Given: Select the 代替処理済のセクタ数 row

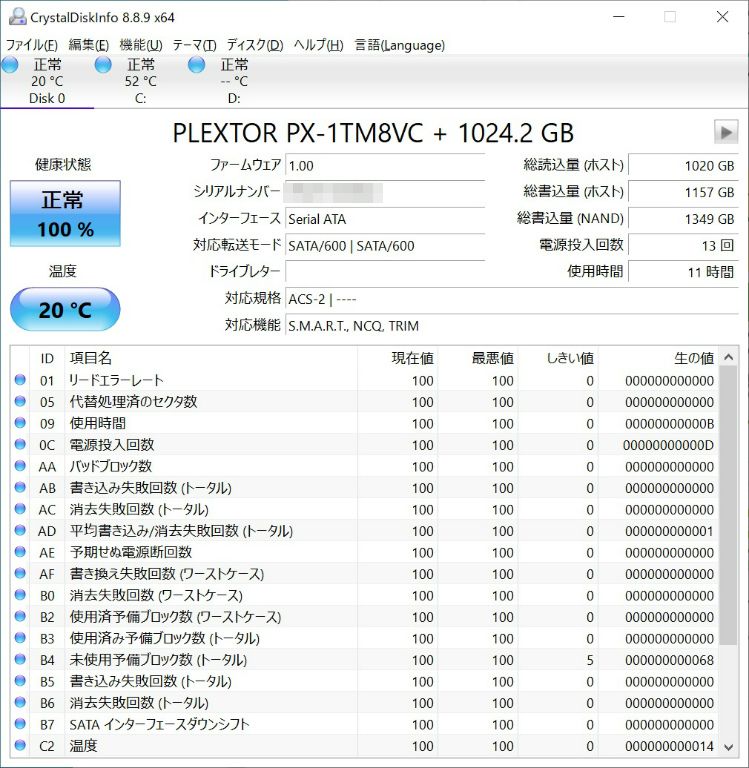Looking at the screenshot, I should click(x=364, y=402).
